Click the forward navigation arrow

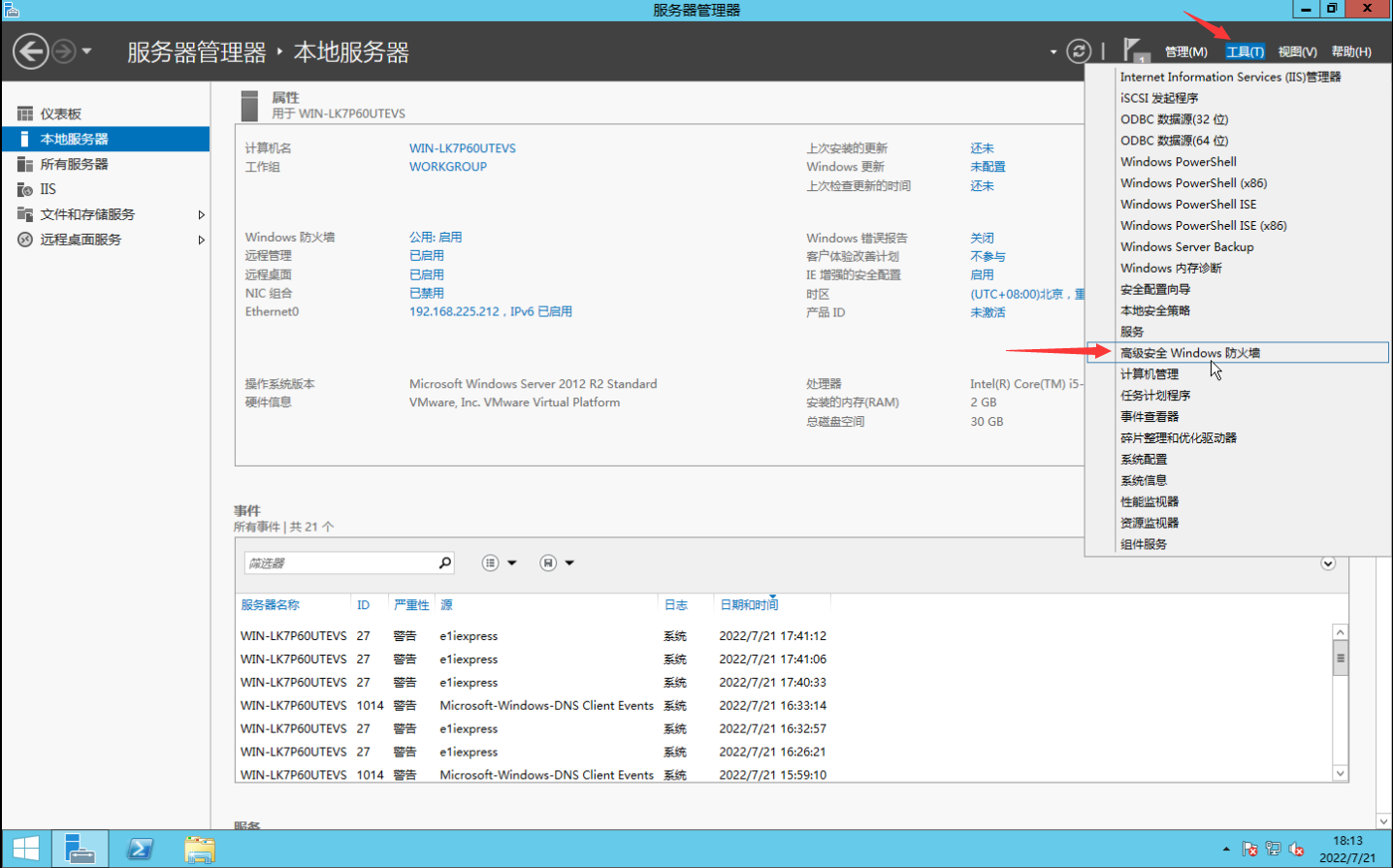[x=63, y=51]
